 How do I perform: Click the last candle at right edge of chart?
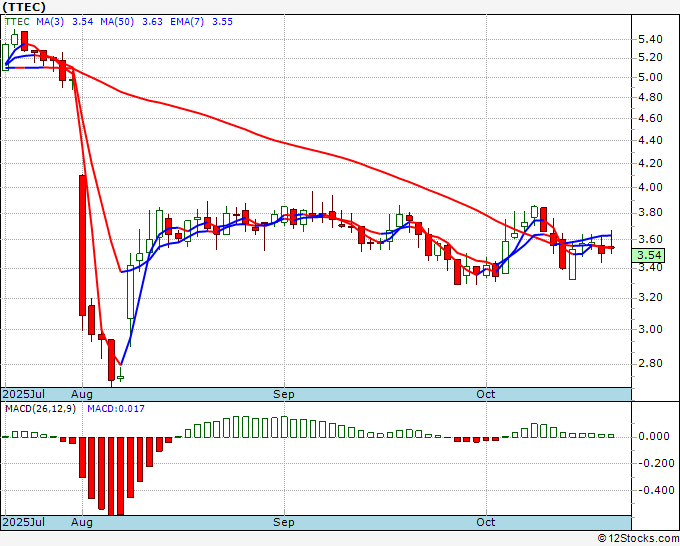click(x=611, y=248)
